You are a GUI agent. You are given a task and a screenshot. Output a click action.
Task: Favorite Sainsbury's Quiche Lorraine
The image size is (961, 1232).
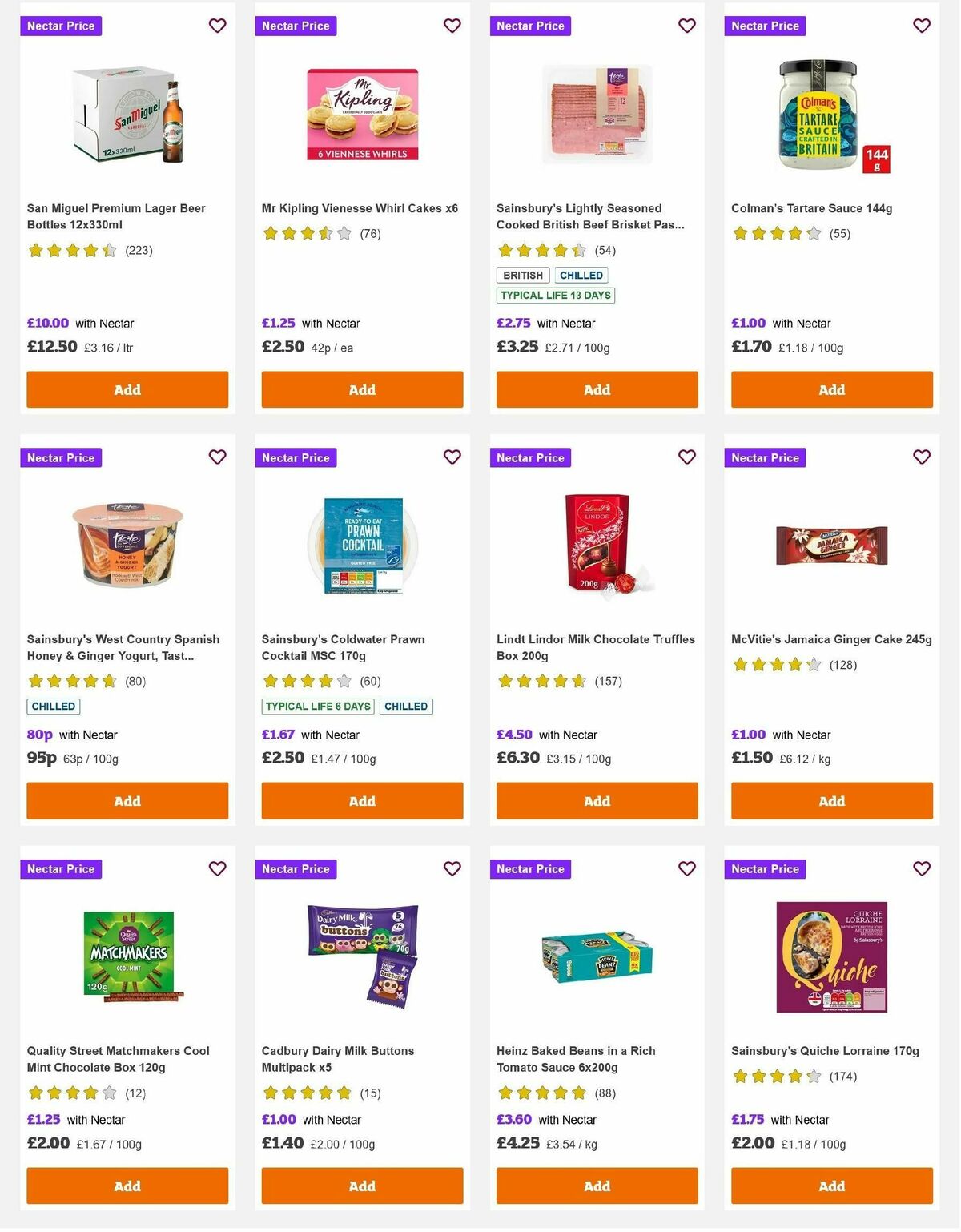[921, 868]
